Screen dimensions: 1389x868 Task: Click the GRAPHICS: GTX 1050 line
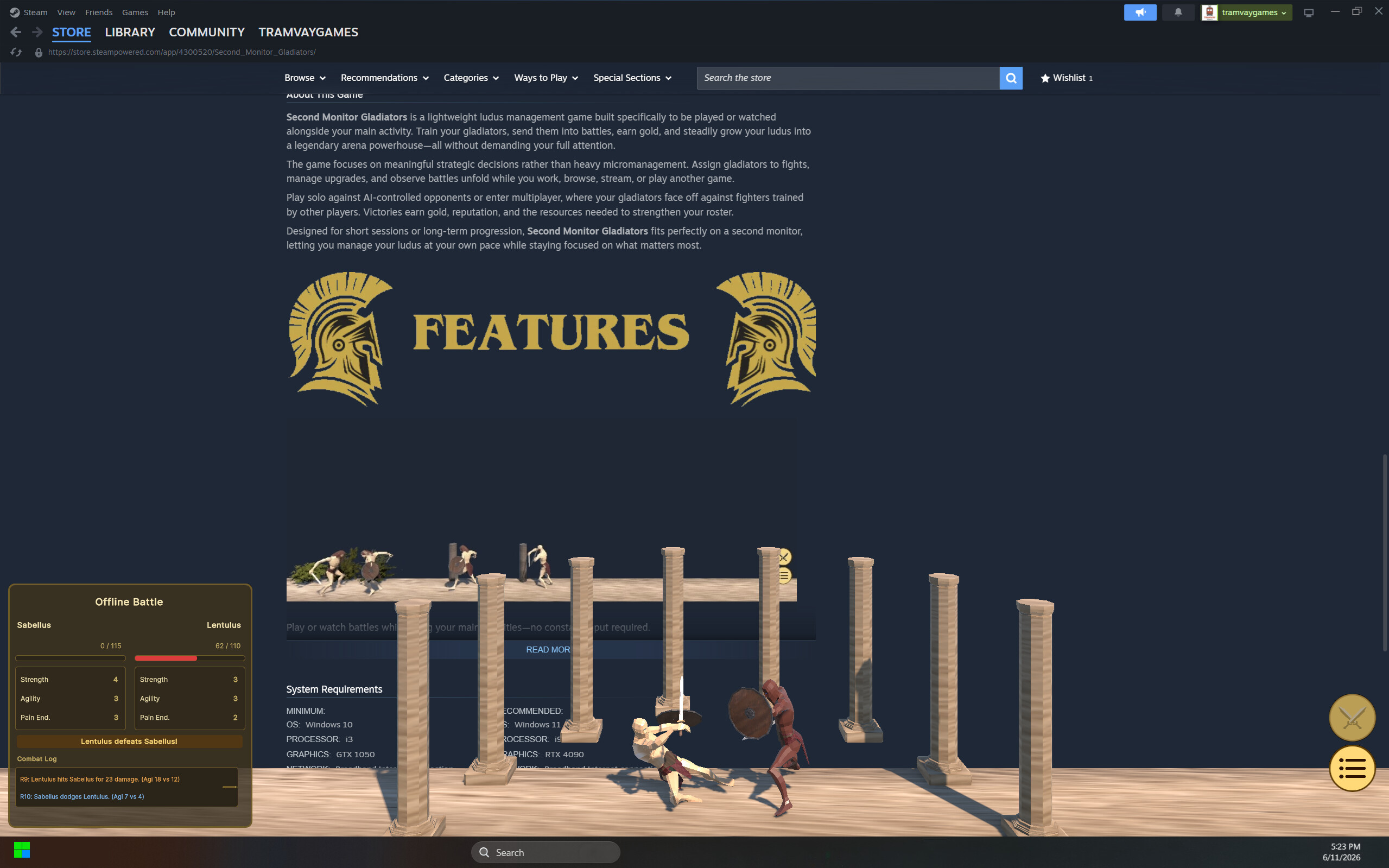tap(331, 755)
